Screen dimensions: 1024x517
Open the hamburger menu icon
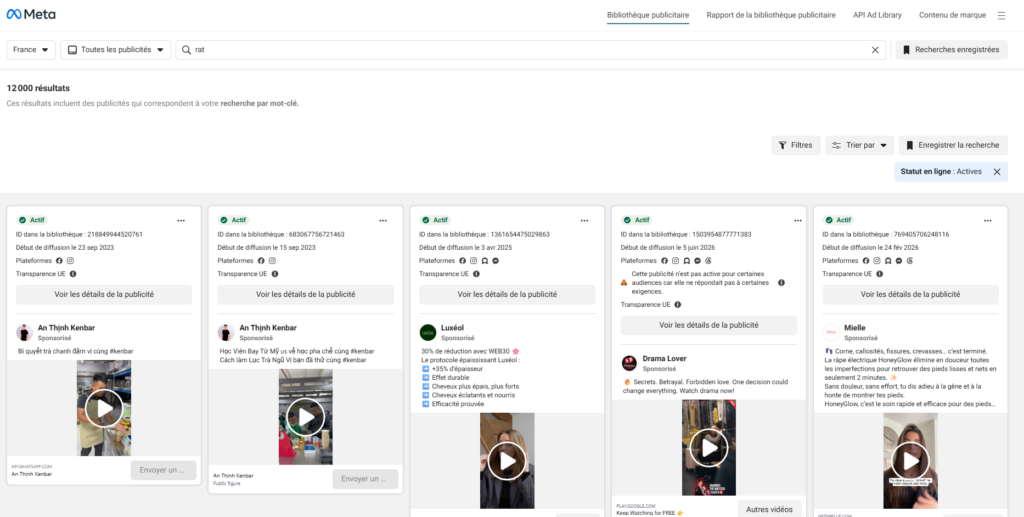point(1001,16)
